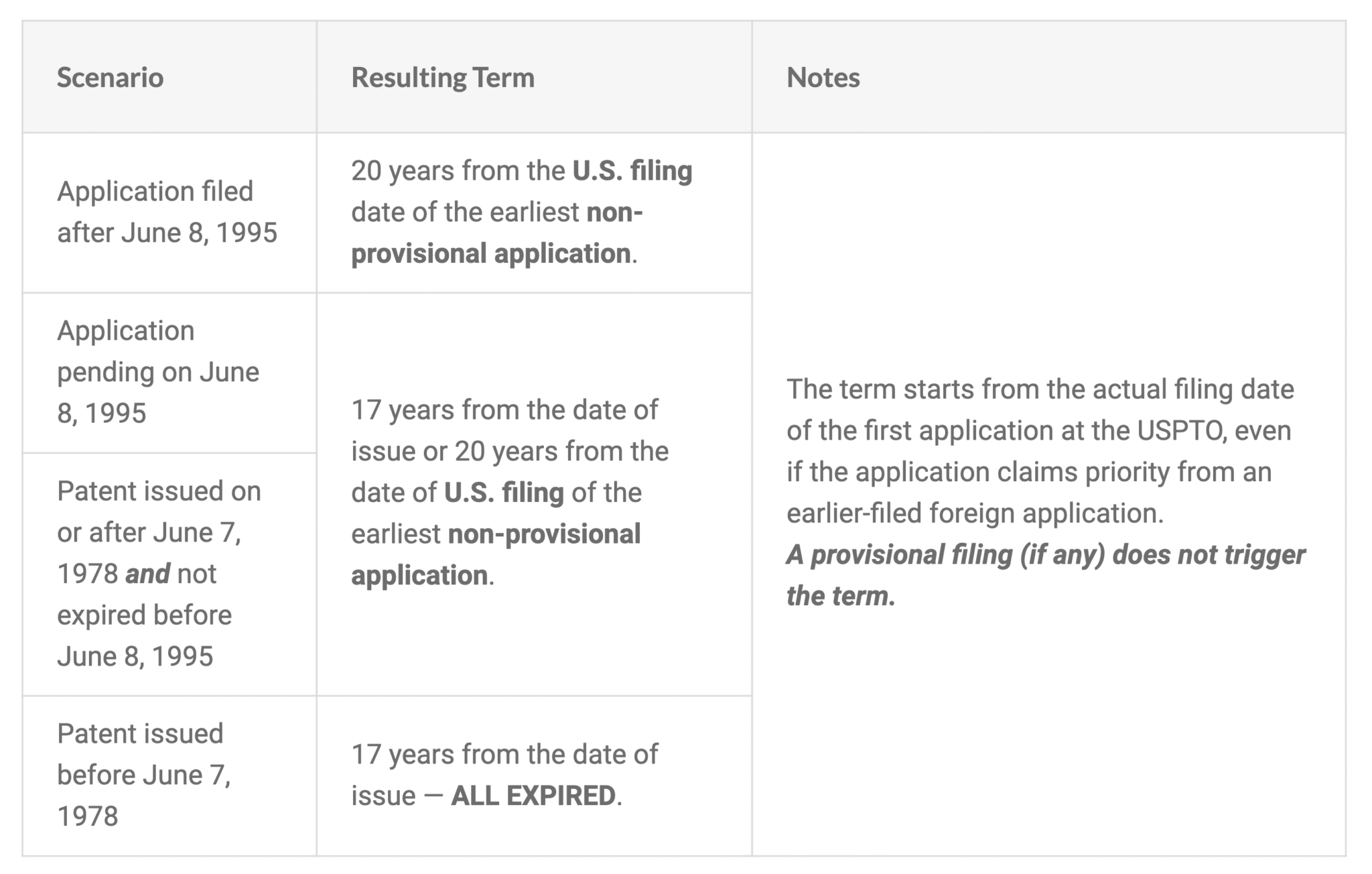Click the word 'USPTO' in the notes

click(x=1181, y=431)
